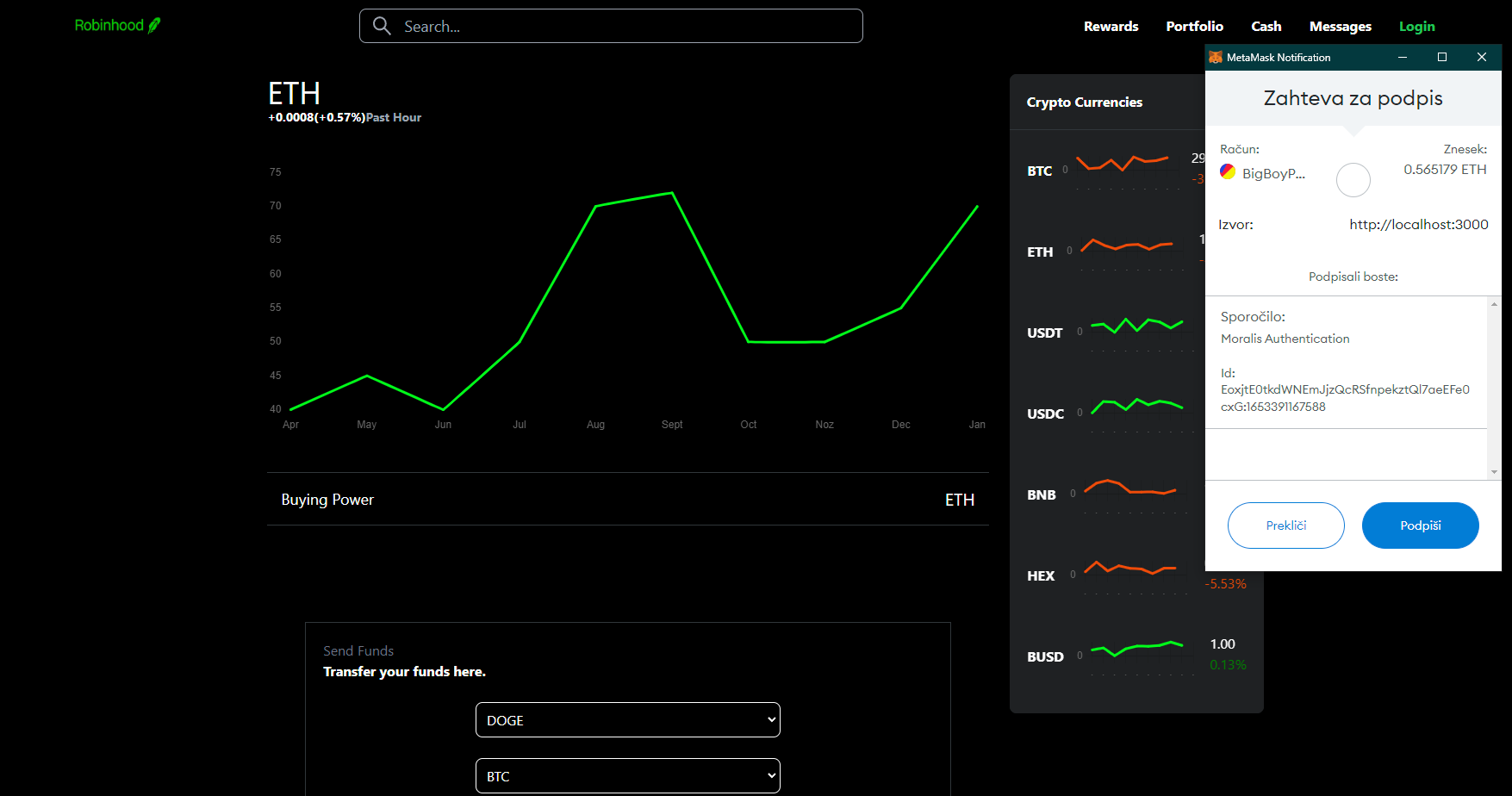Click the Jan label on chart axis
This screenshot has height=796, width=1512.
pyautogui.click(x=977, y=425)
